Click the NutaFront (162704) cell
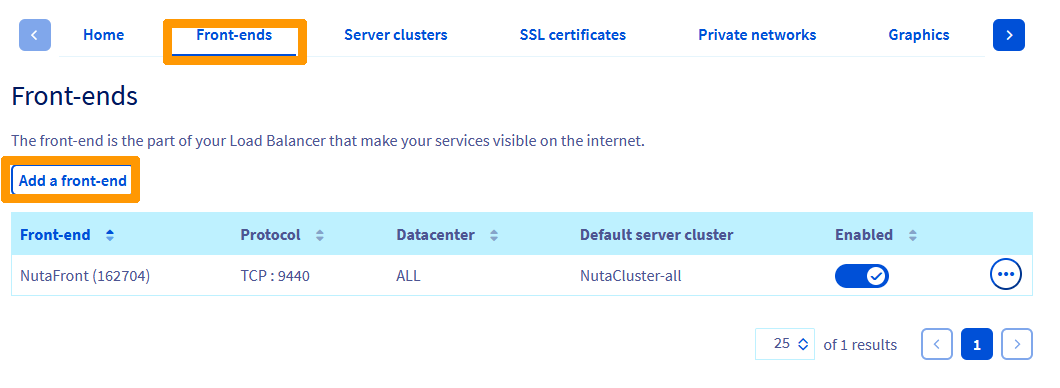Screen dimensions: 1060x388 (85, 276)
